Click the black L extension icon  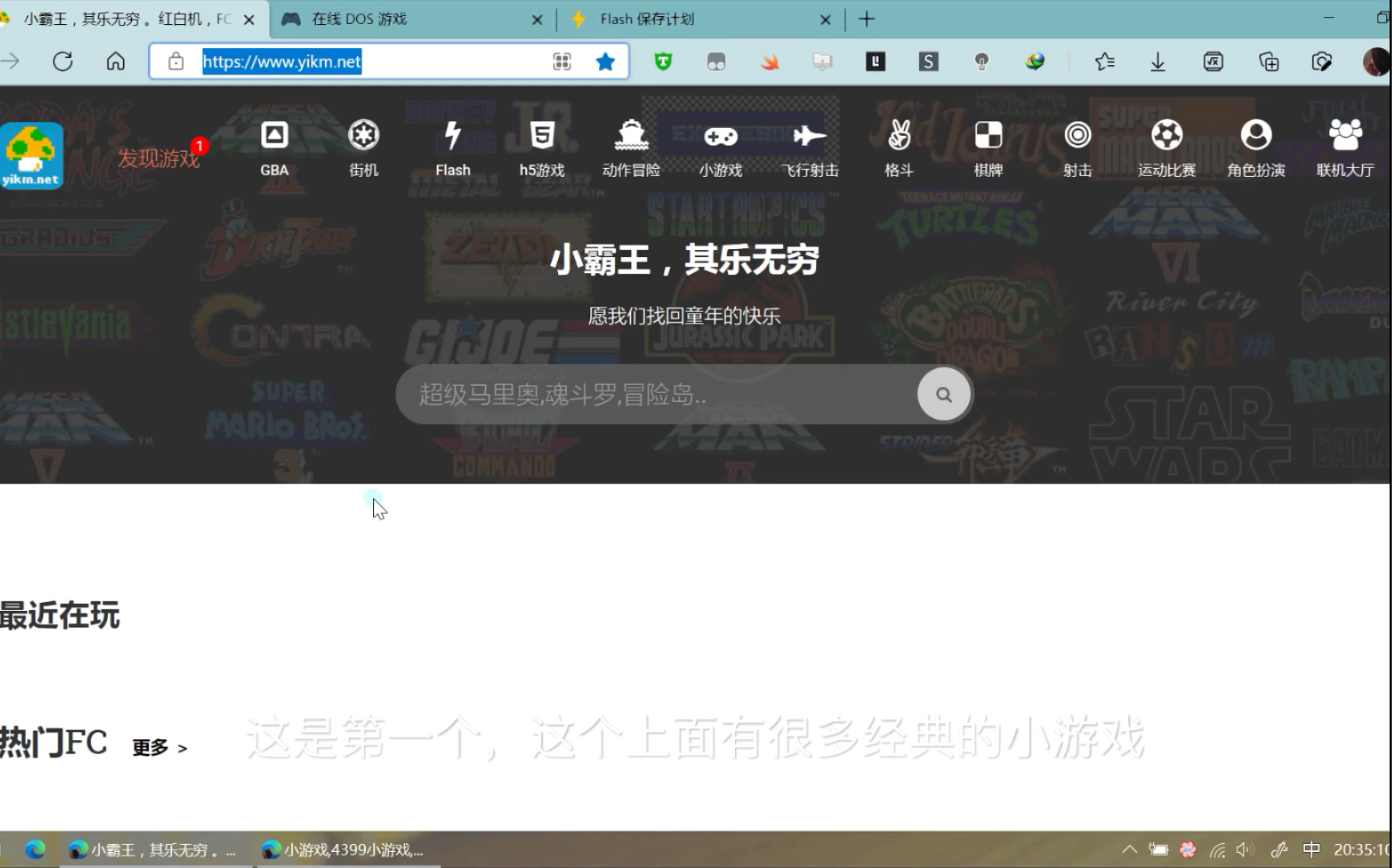876,61
